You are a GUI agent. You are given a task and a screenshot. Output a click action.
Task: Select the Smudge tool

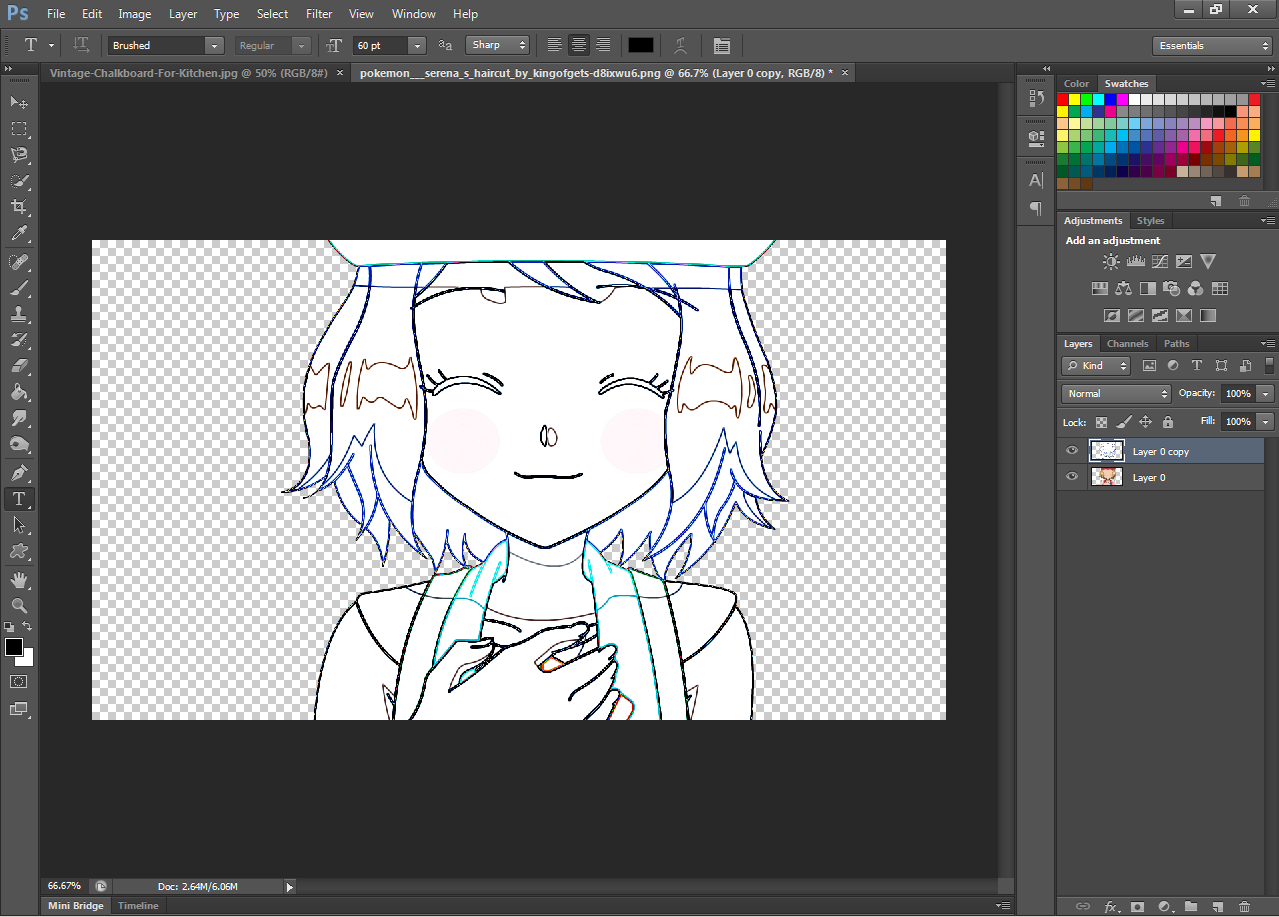[x=18, y=418]
